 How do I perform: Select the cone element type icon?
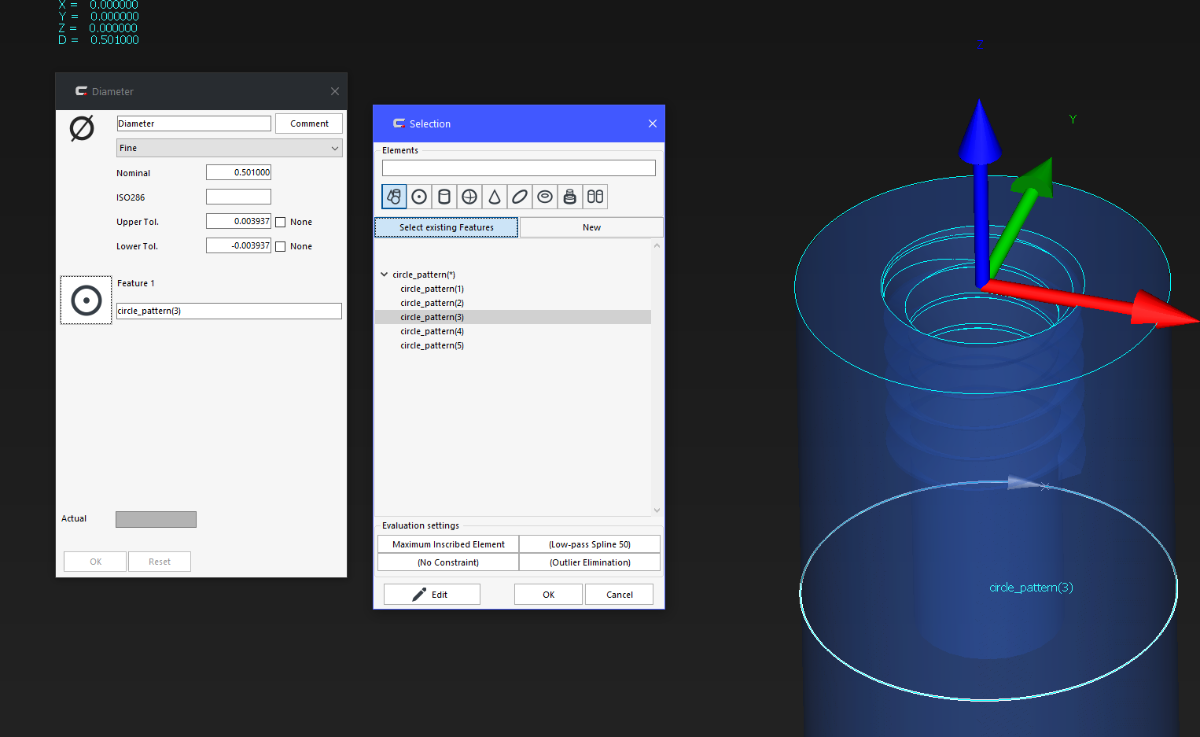coord(494,197)
